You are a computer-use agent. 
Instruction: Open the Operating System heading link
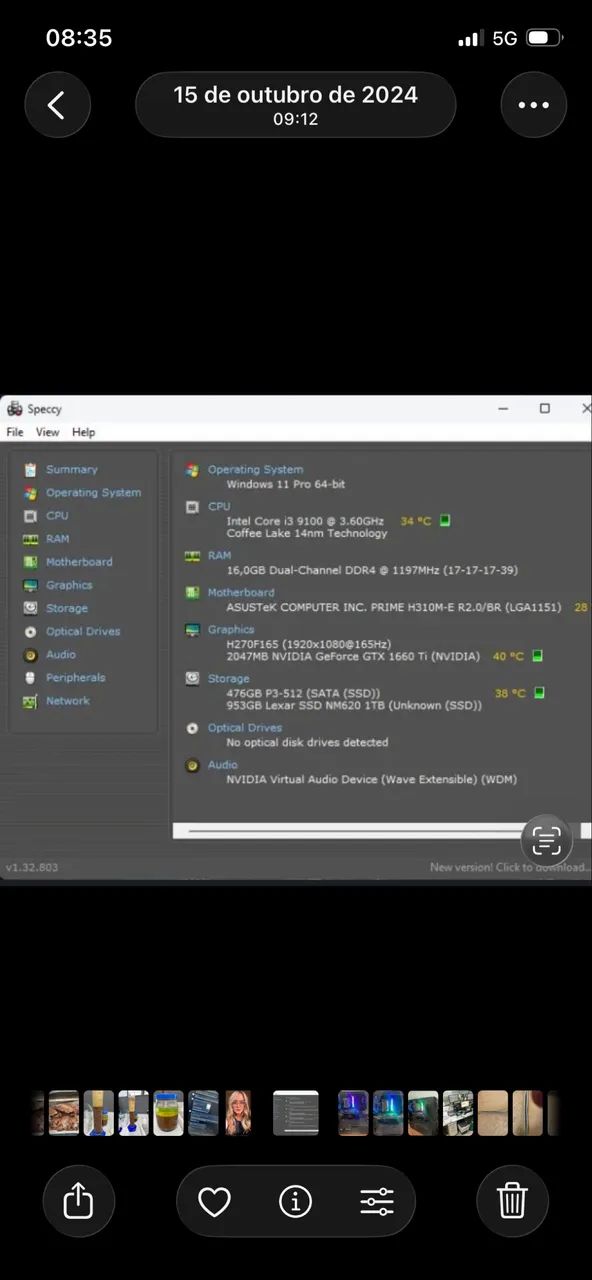click(255, 469)
